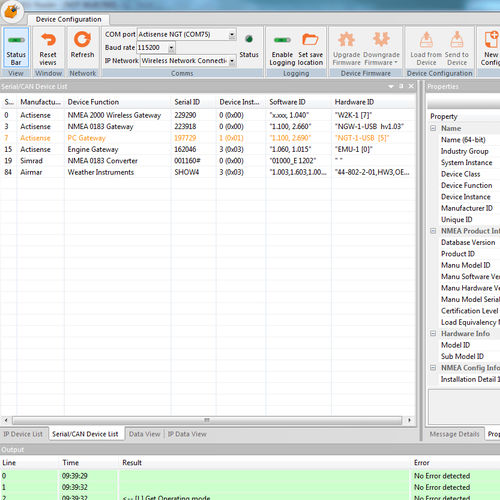Select Industry Group property
The height and width of the screenshot is (500, 500).
[465, 151]
